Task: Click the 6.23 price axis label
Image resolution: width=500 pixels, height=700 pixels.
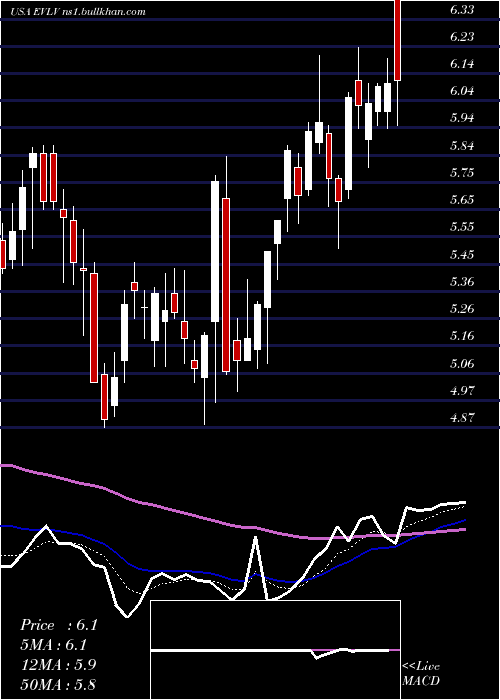Action: tap(462, 37)
